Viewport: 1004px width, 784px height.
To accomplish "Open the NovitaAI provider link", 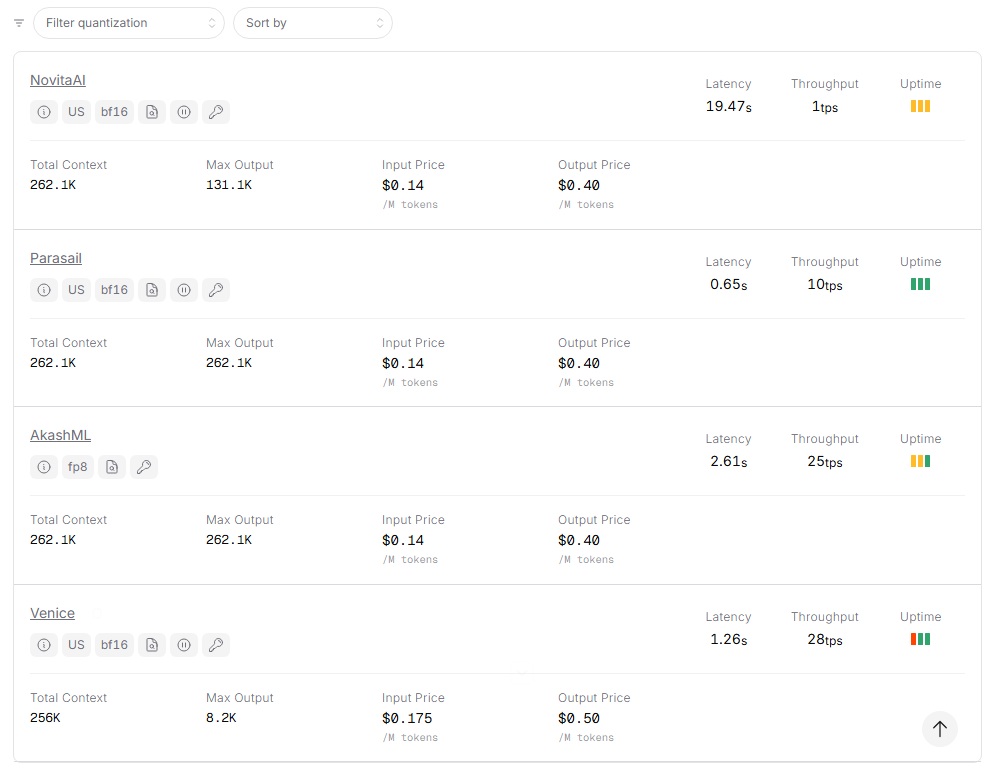I will tap(58, 80).
